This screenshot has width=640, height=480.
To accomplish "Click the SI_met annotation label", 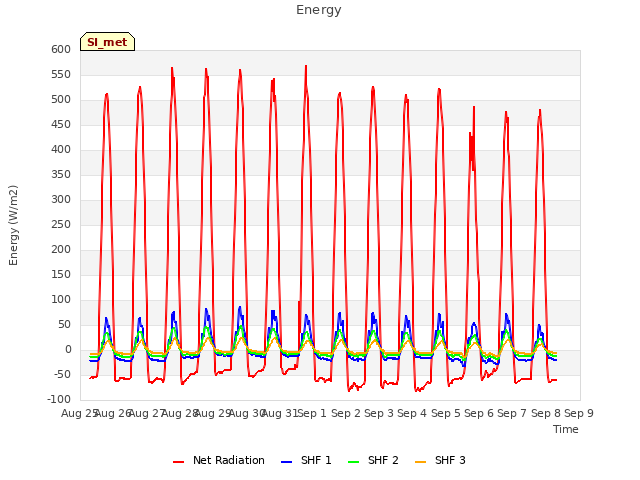I will [x=107, y=42].
